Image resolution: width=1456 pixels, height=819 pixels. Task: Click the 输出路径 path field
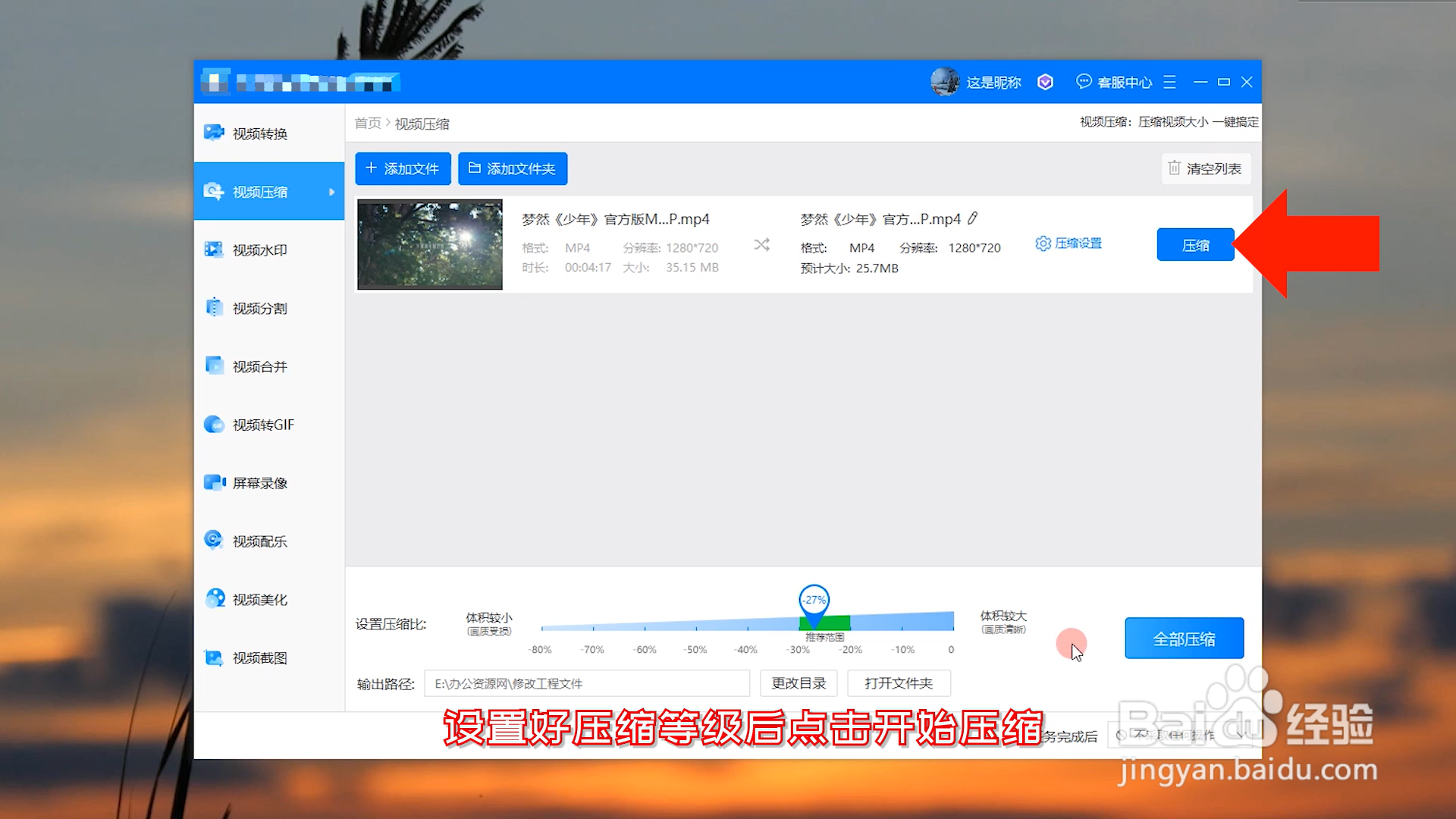pos(586,683)
